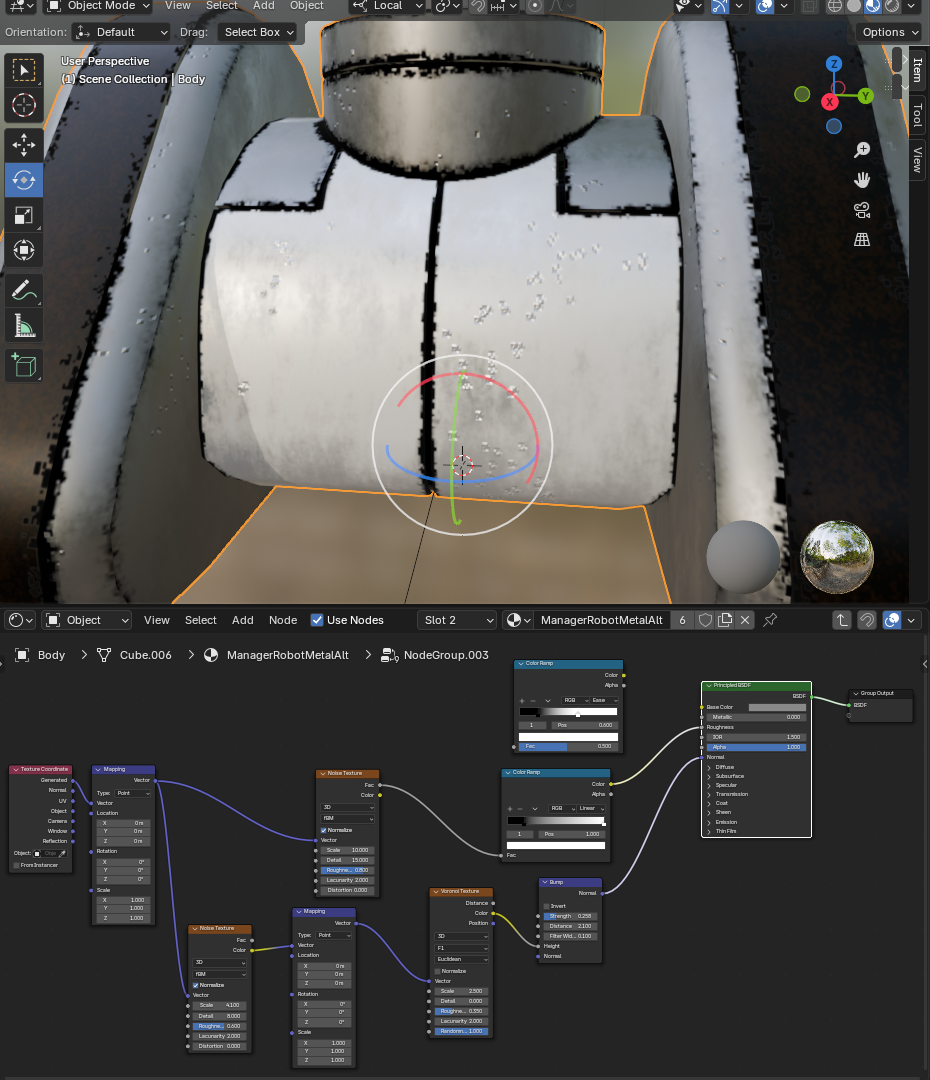This screenshot has width=930, height=1080.
Task: Click the blue Z axis gizmo ball
Action: (834, 64)
